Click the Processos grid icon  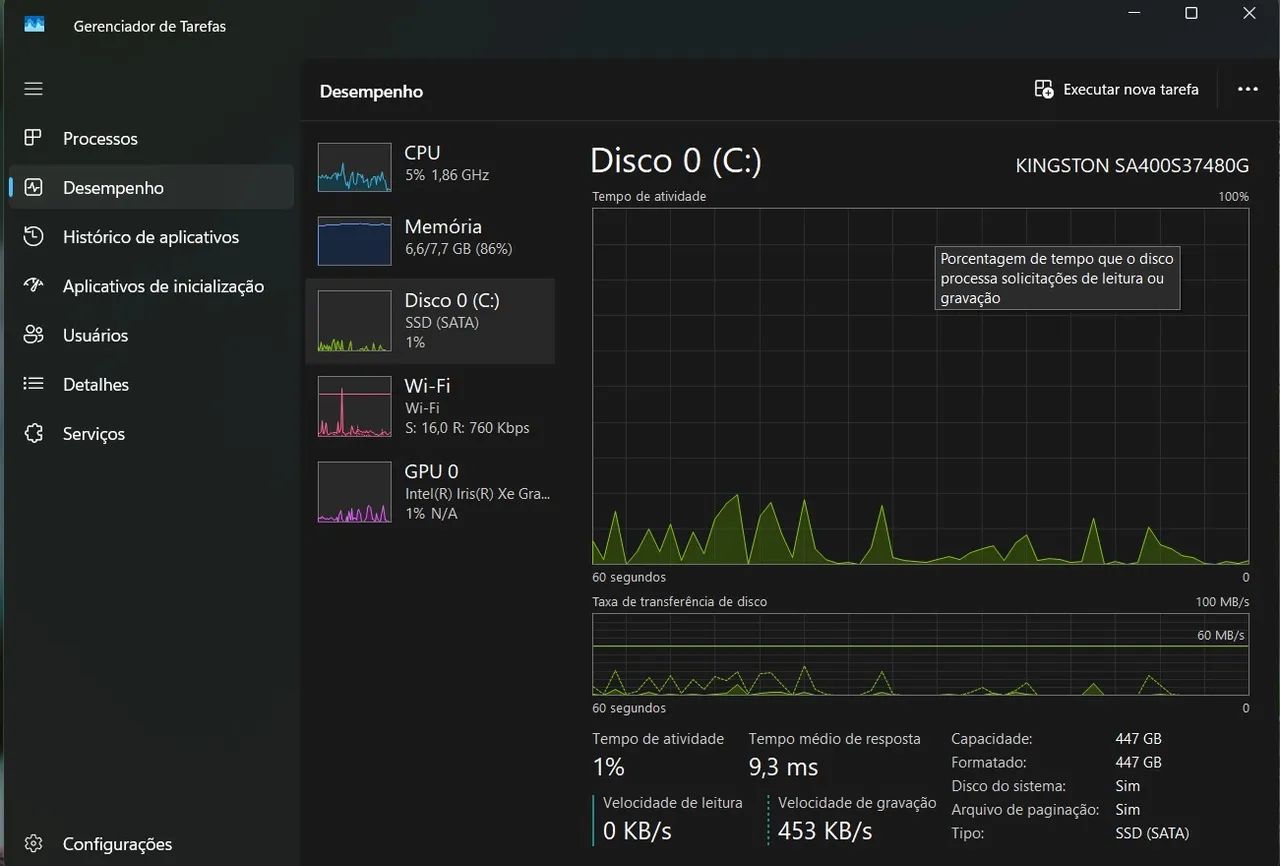[x=33, y=138]
